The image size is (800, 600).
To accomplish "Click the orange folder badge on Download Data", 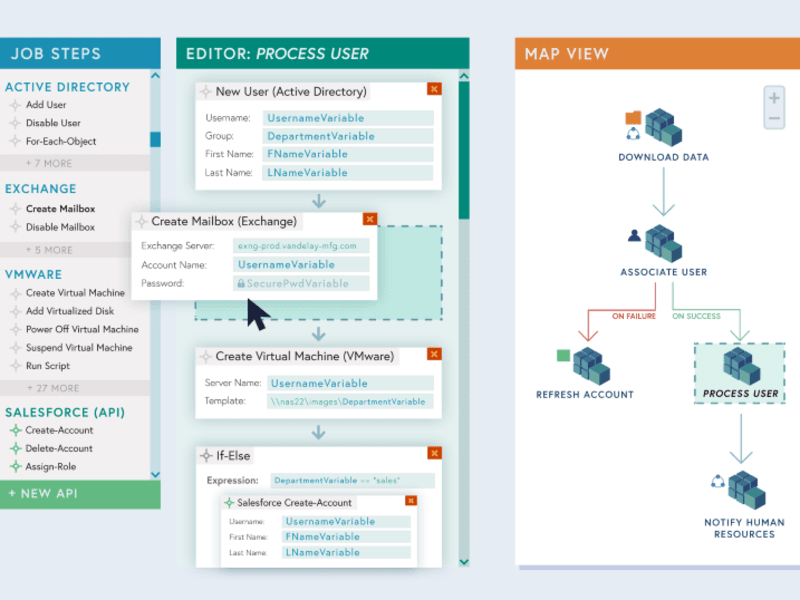I will [x=633, y=118].
